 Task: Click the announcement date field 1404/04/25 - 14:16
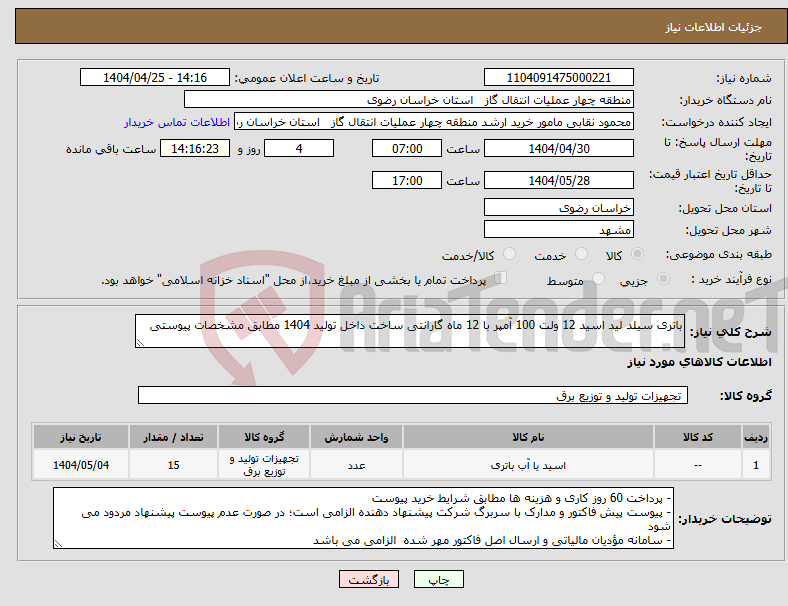coord(155,78)
